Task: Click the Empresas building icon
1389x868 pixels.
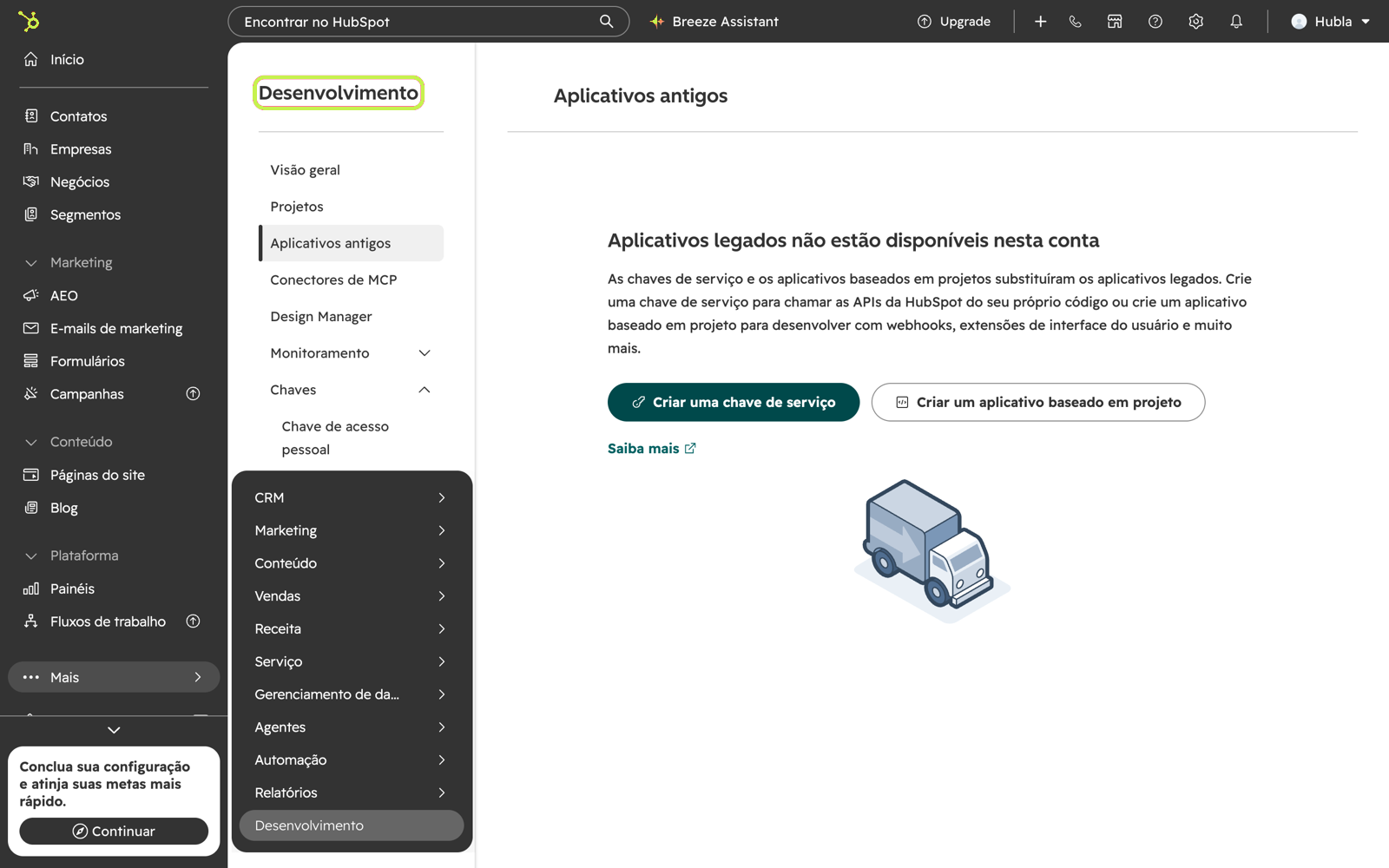Action: [x=31, y=148]
